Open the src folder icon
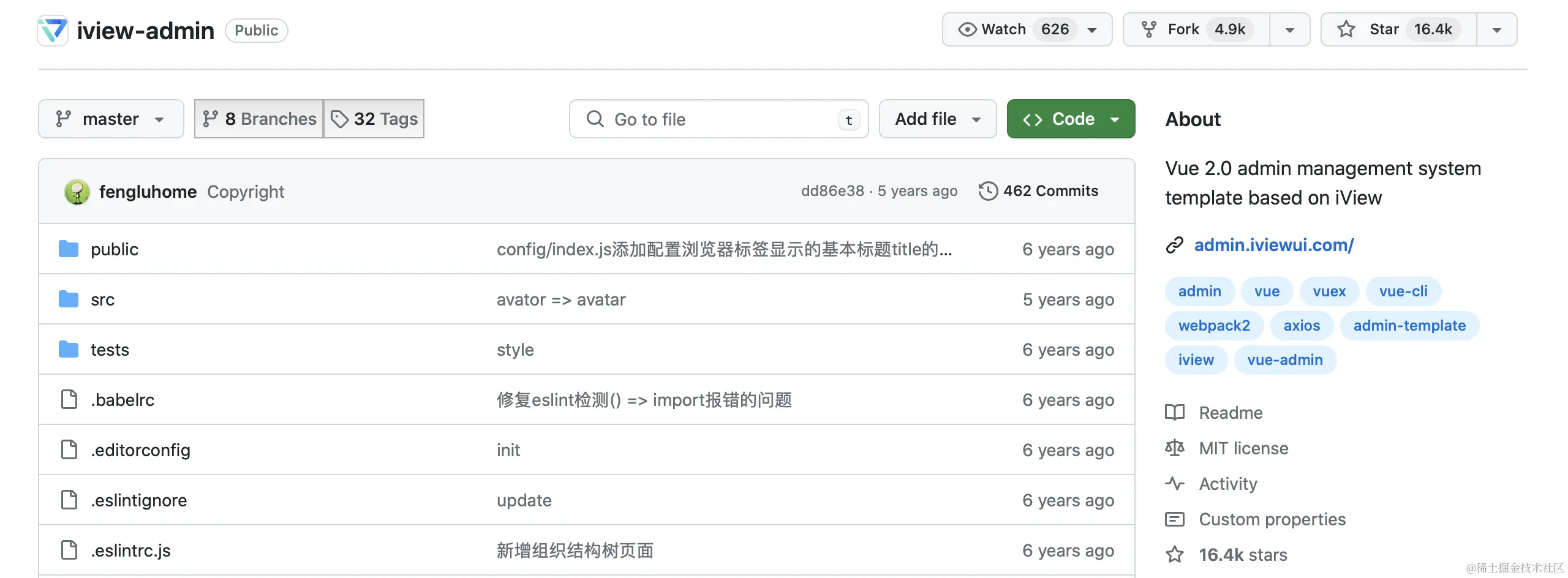 point(69,299)
